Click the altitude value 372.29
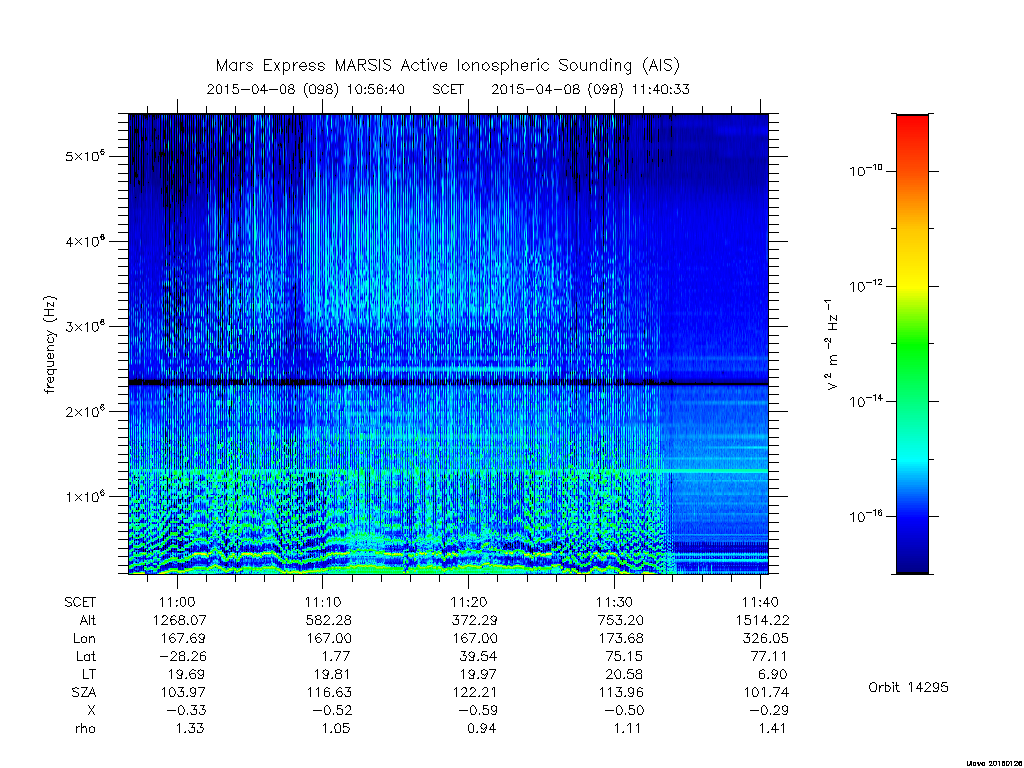Viewport: 1024px width, 768px height. (x=475, y=620)
